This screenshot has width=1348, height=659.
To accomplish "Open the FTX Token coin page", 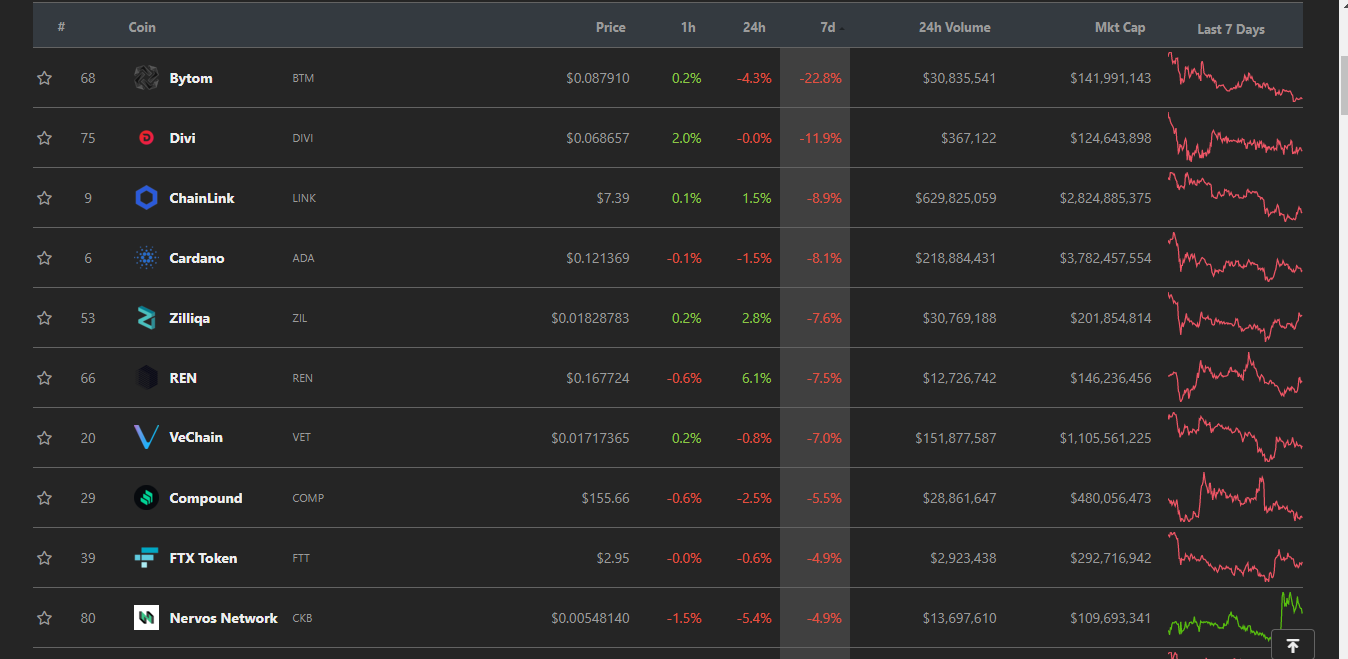I will (203, 558).
